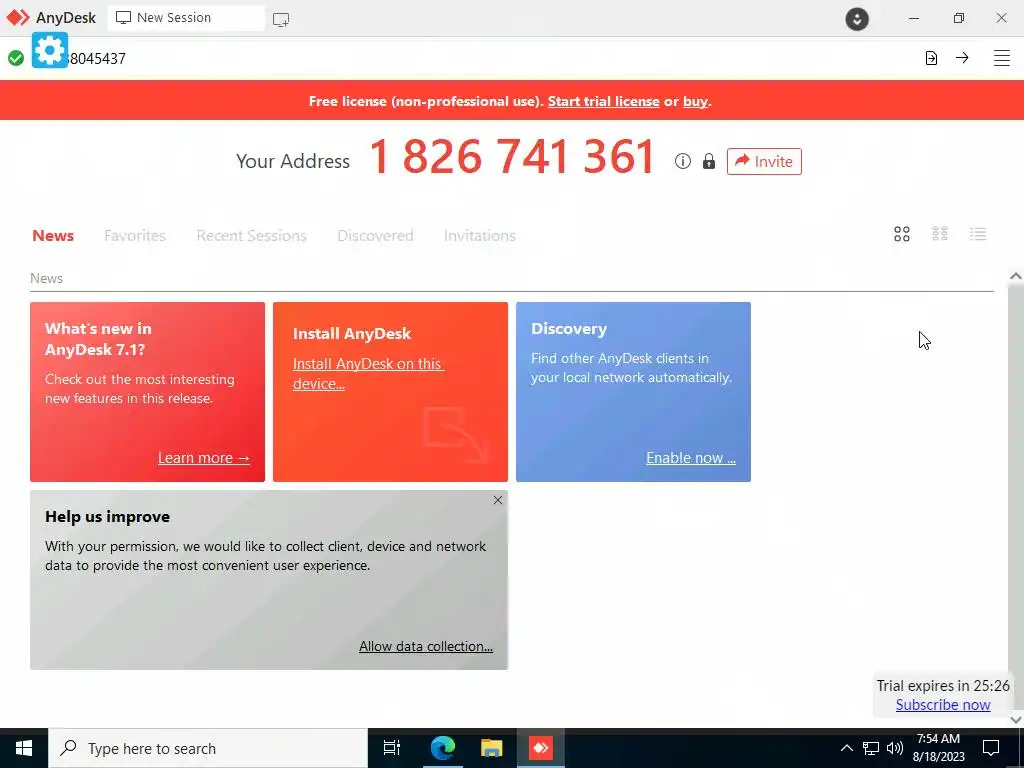This screenshot has height=768, width=1024.
Task: Click the dark circular download arrow icon
Action: (857, 18)
